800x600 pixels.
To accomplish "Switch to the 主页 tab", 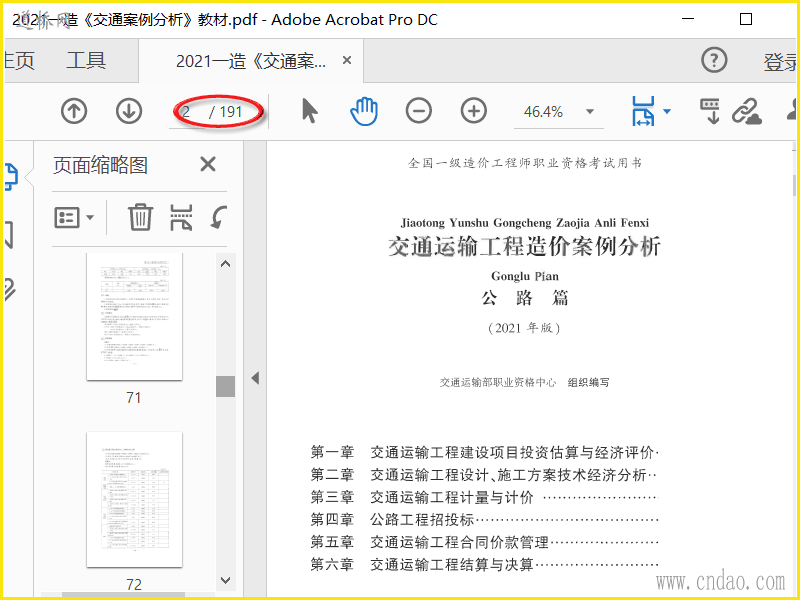I will coord(19,61).
